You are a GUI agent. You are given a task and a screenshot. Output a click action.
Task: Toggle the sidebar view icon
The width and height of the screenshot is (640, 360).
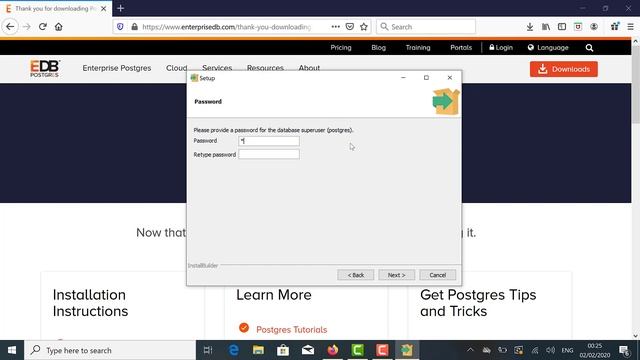562,27
